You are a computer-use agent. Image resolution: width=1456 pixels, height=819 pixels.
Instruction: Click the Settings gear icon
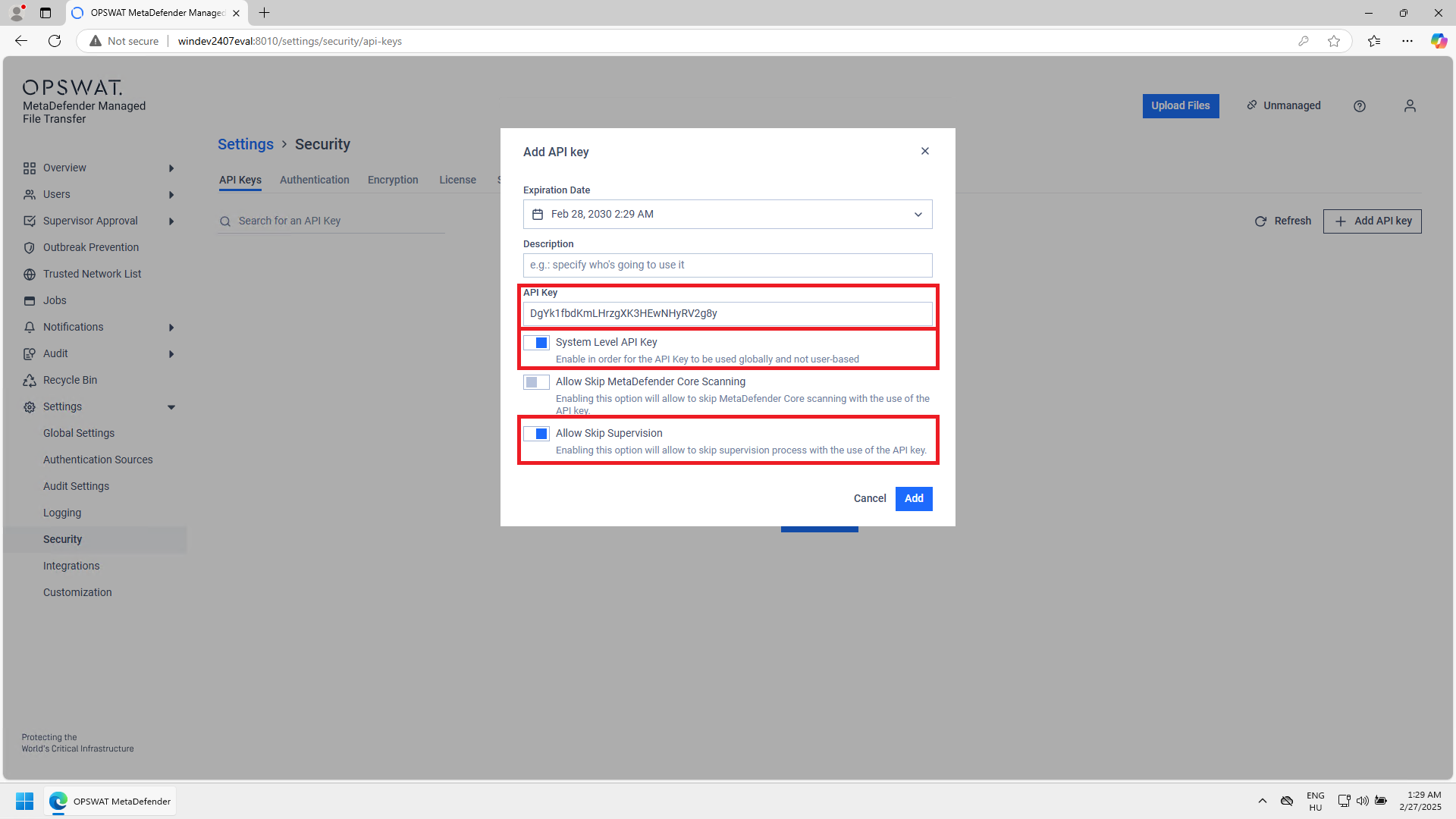[30, 407]
